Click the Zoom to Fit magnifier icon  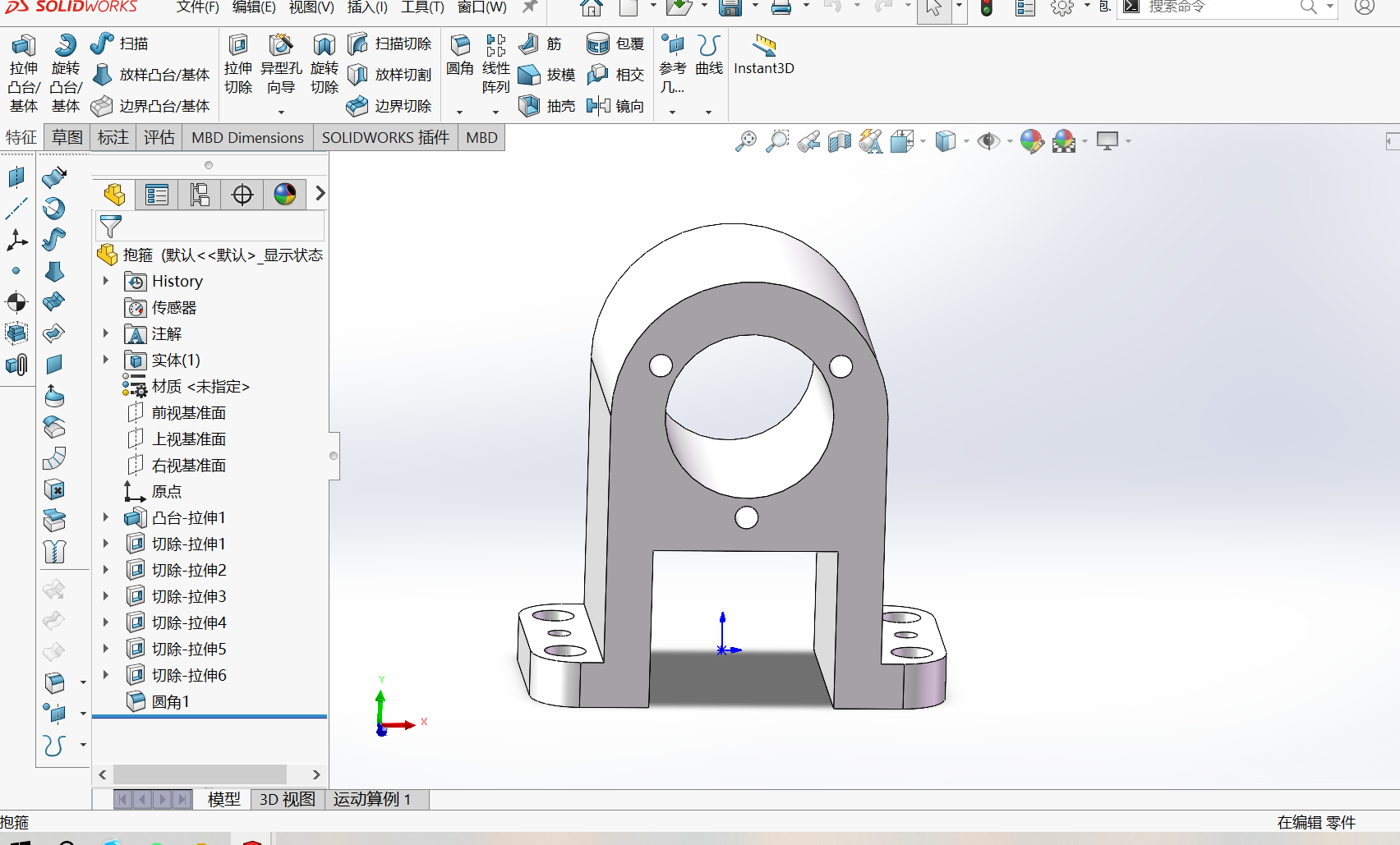tap(746, 141)
